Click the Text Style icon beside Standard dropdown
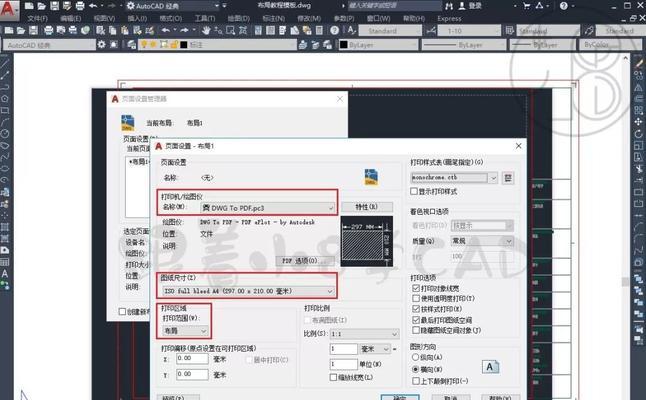Image resolution: width=646 pixels, height=400 pixels. pos(351,30)
